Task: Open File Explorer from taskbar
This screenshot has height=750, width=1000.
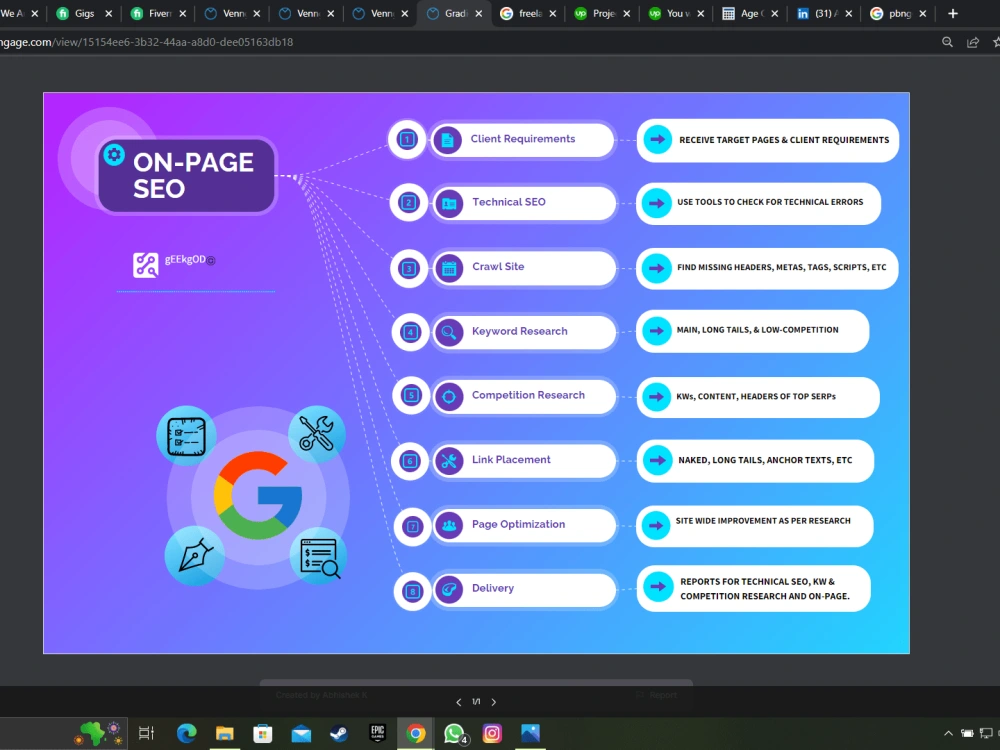Action: point(224,733)
